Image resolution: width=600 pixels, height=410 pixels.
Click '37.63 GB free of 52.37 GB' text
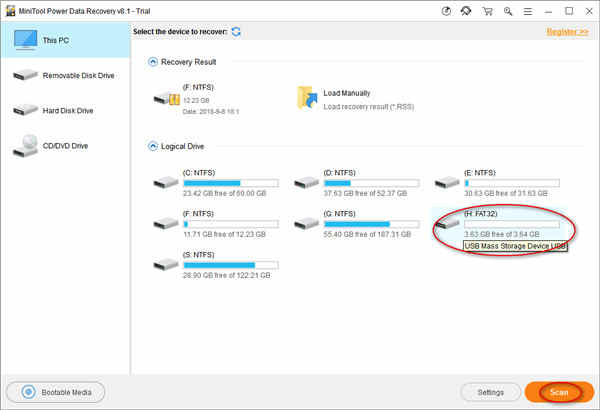click(365, 193)
